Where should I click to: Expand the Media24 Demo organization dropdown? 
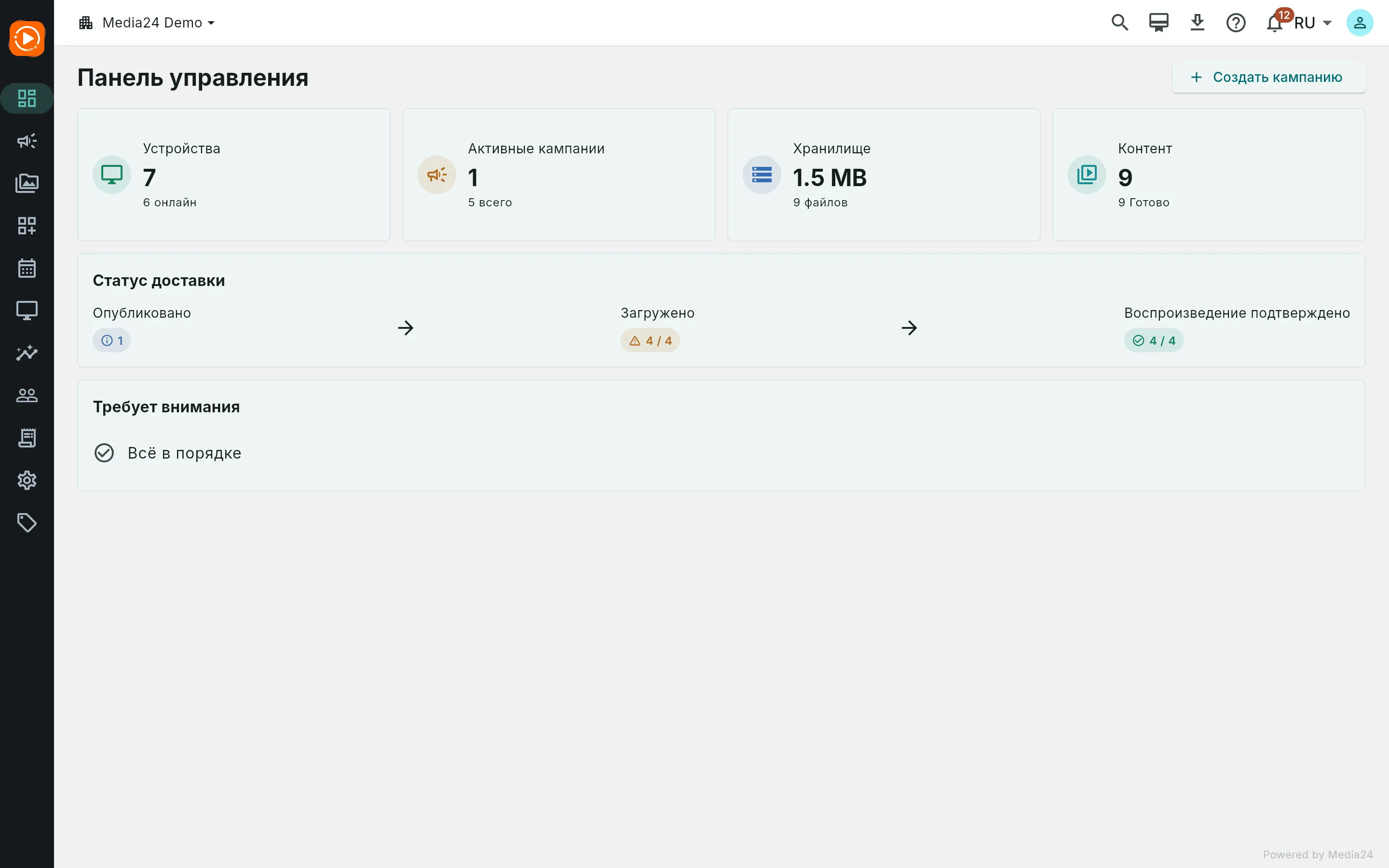pos(147,23)
